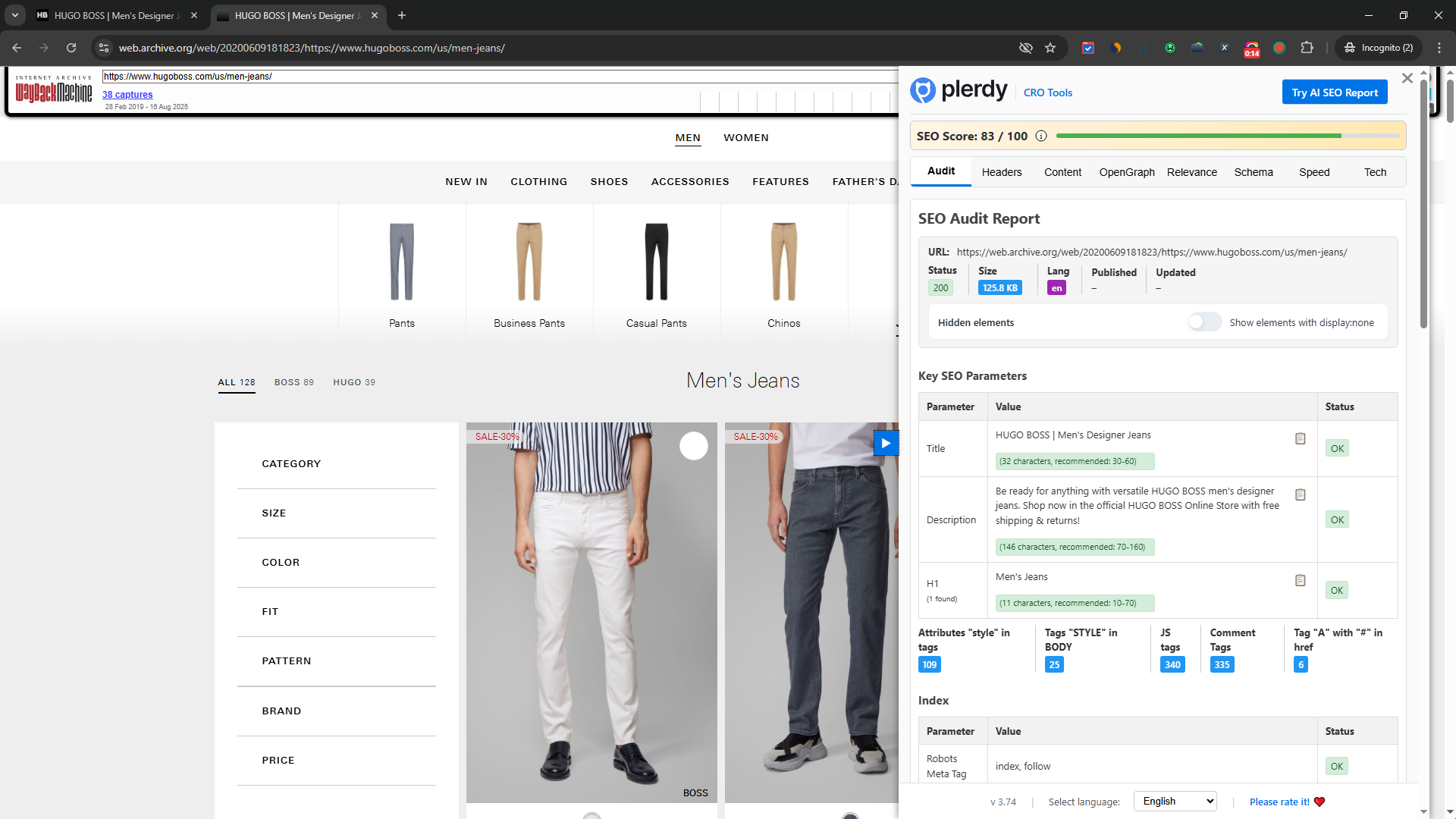Copy the Title value with clipboard icon
Screen dimensions: 1456x819
(x=1300, y=438)
